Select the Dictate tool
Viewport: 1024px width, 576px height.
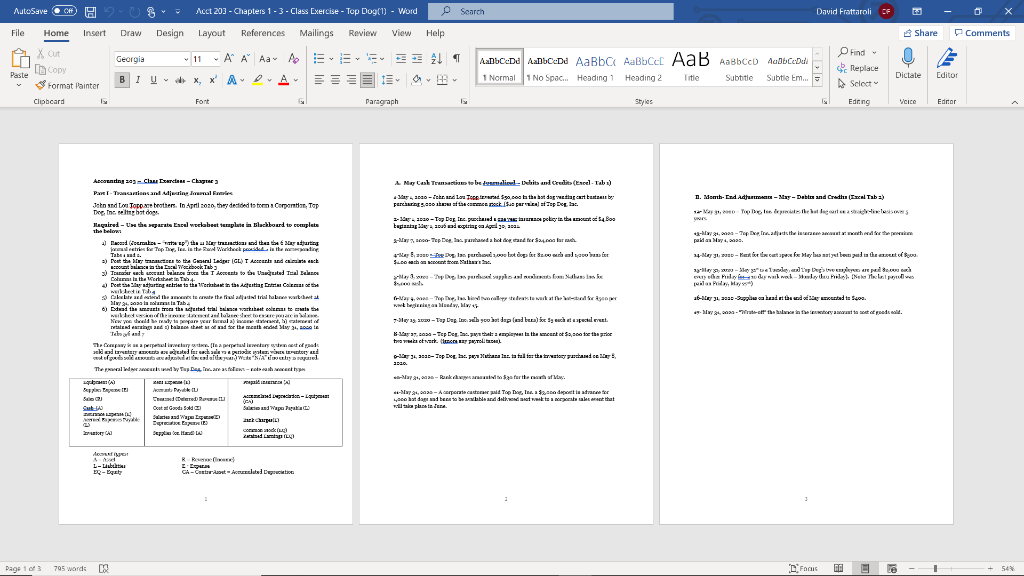pos(908,68)
